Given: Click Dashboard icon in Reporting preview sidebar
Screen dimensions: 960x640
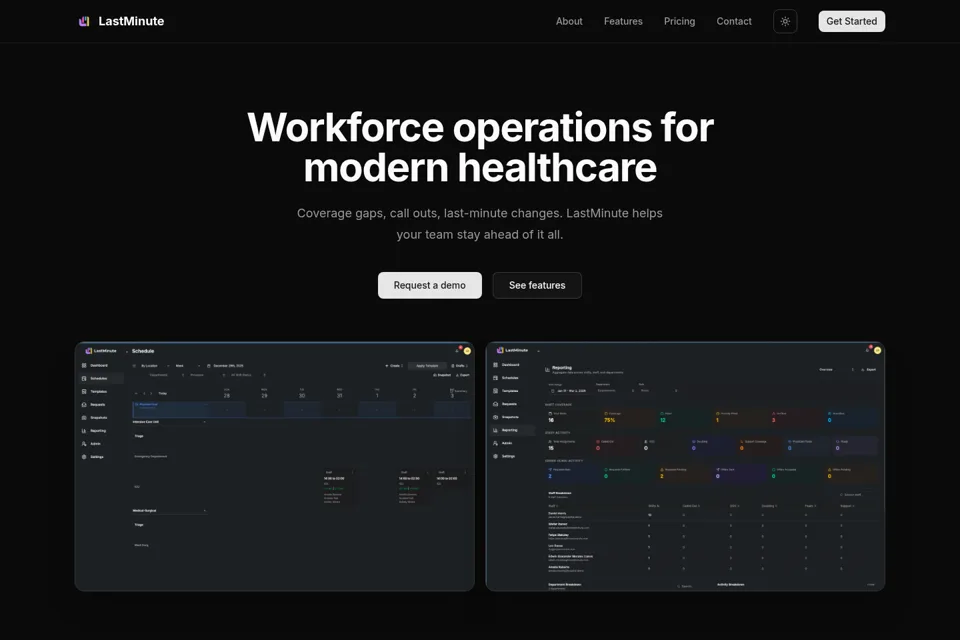Looking at the screenshot, I should (495, 365).
